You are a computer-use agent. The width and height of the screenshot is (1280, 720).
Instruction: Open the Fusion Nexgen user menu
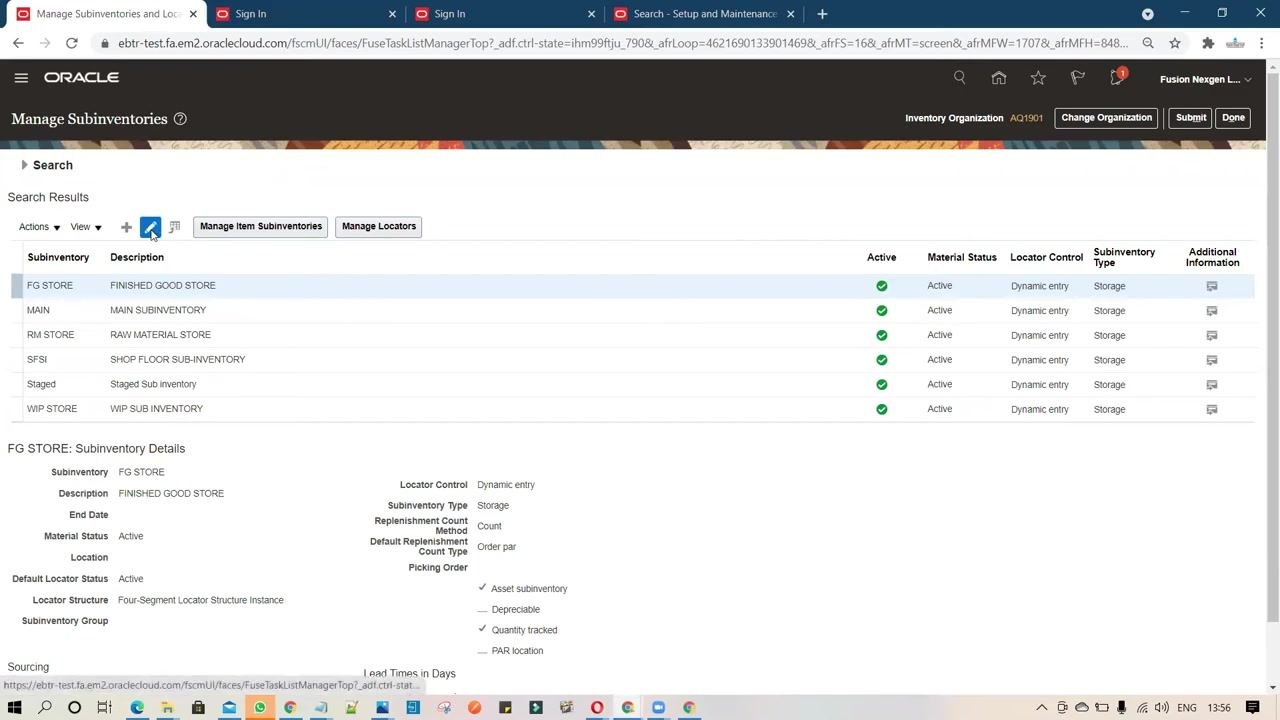[x=1205, y=79]
